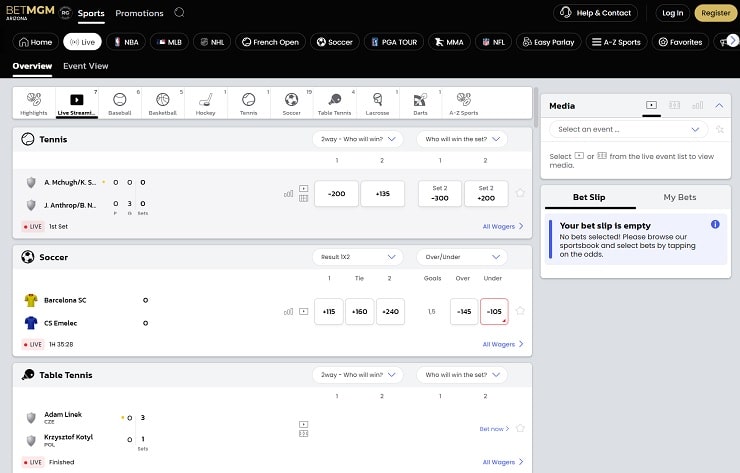This screenshot has height=473, width=740.
Task: Favorite the Adam Linek match star
Action: [x=520, y=428]
